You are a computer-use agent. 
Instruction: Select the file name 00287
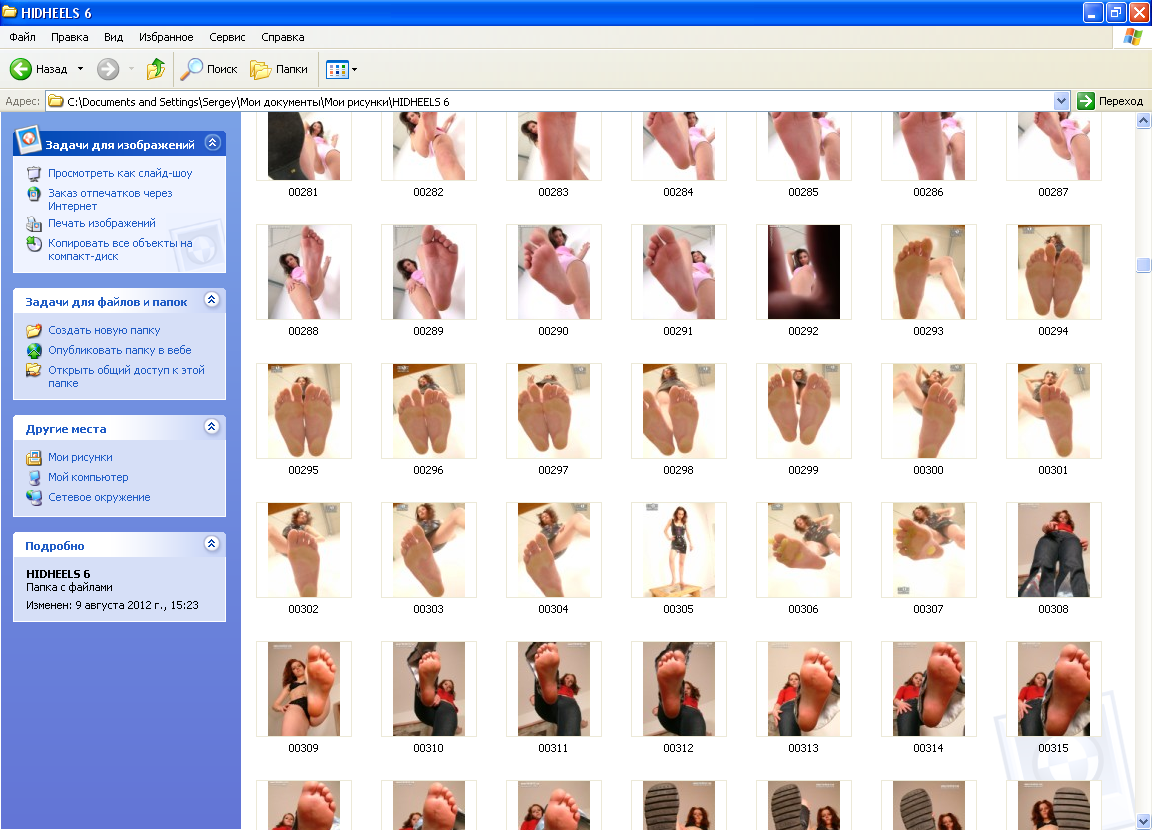1054,192
